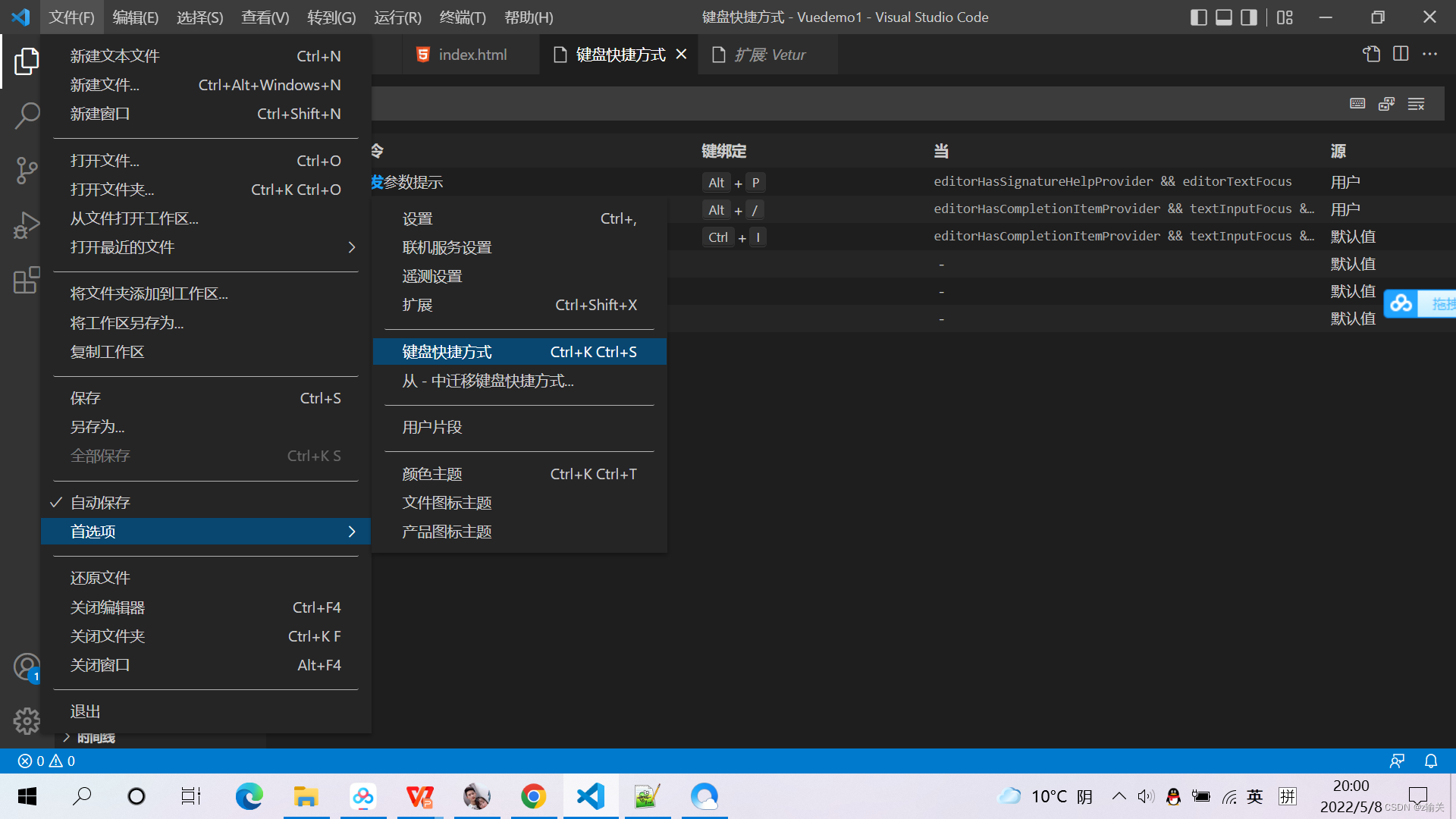Toggle bottom panel layout icon
This screenshot has width=1456, height=819.
[1223, 17]
